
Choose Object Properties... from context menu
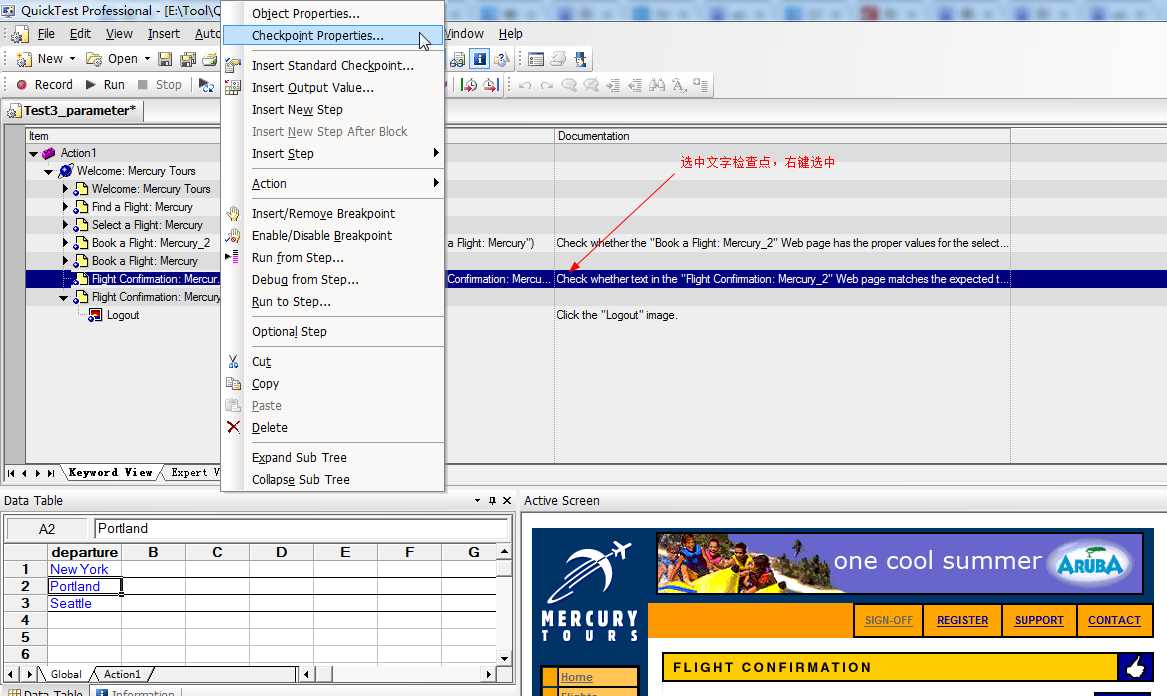pyautogui.click(x=333, y=13)
